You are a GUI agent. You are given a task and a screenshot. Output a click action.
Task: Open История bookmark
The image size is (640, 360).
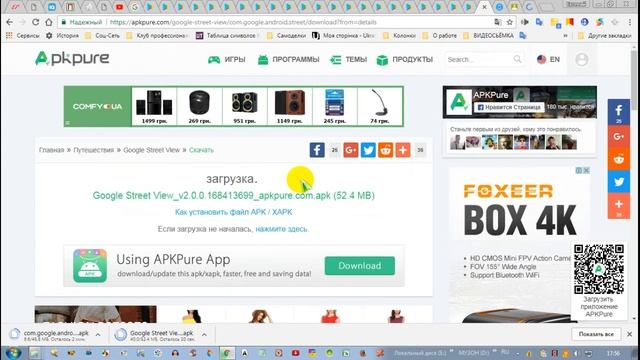[62, 36]
